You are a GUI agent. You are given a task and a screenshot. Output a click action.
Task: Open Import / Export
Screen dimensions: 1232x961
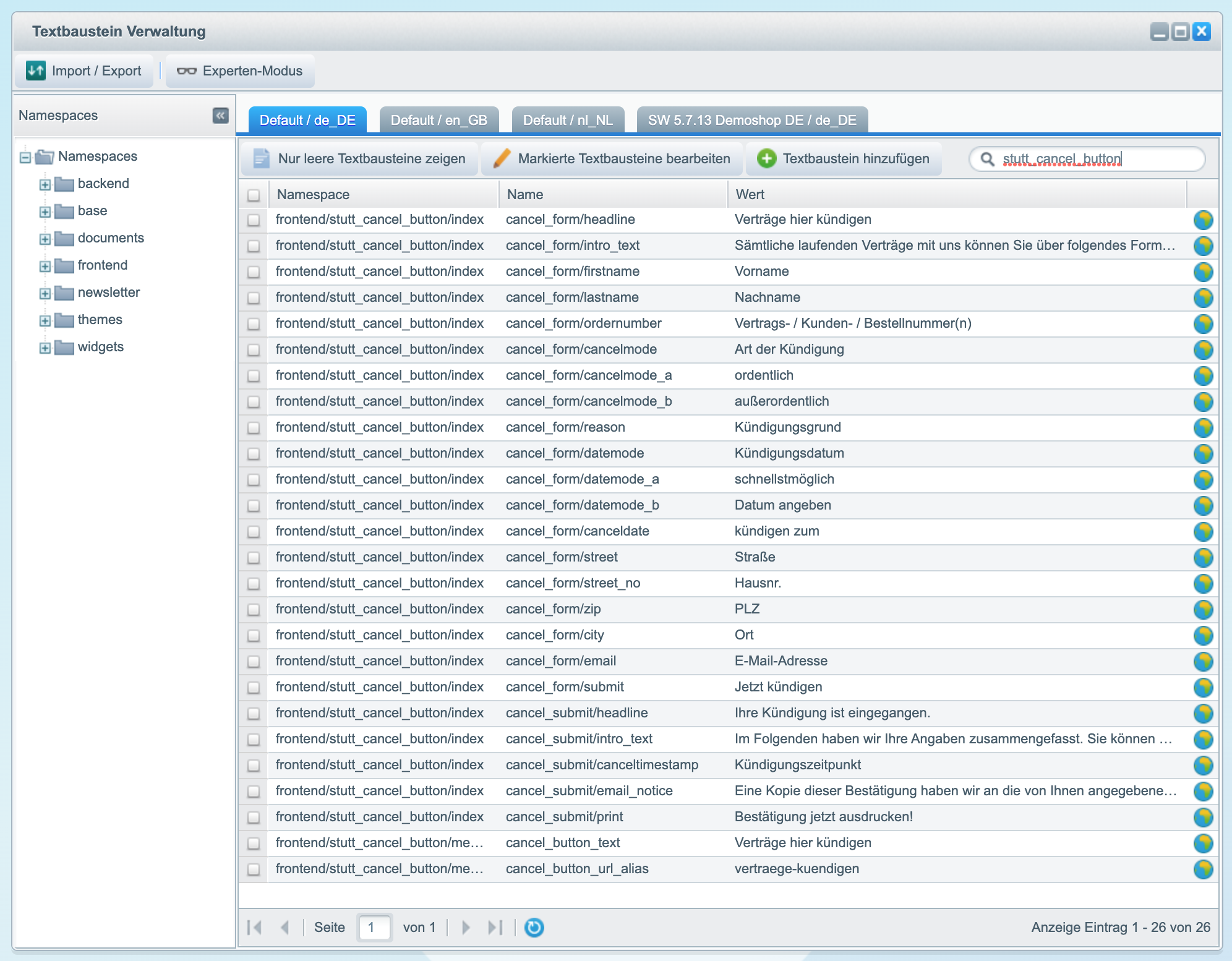[x=84, y=71]
